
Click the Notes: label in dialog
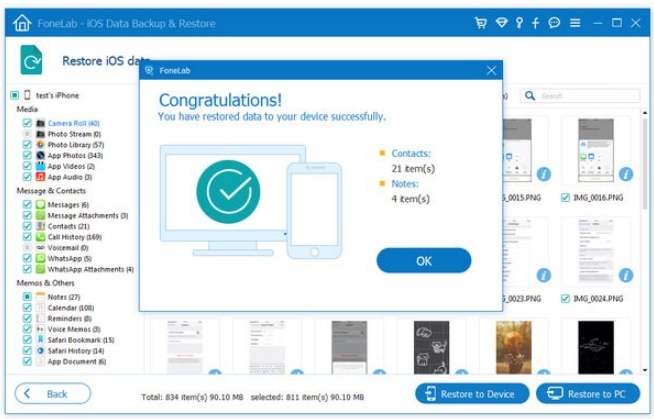405,183
